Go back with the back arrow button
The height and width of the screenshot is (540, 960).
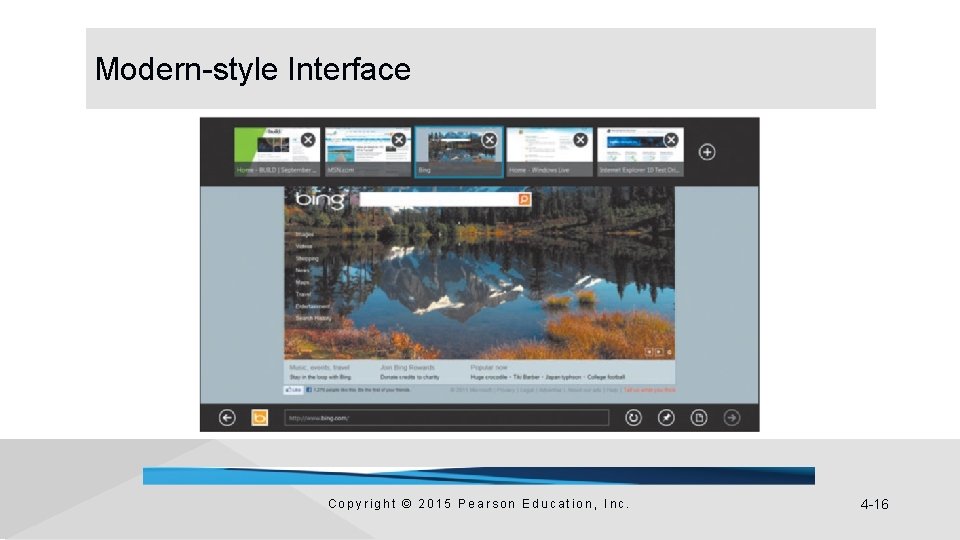coord(227,418)
